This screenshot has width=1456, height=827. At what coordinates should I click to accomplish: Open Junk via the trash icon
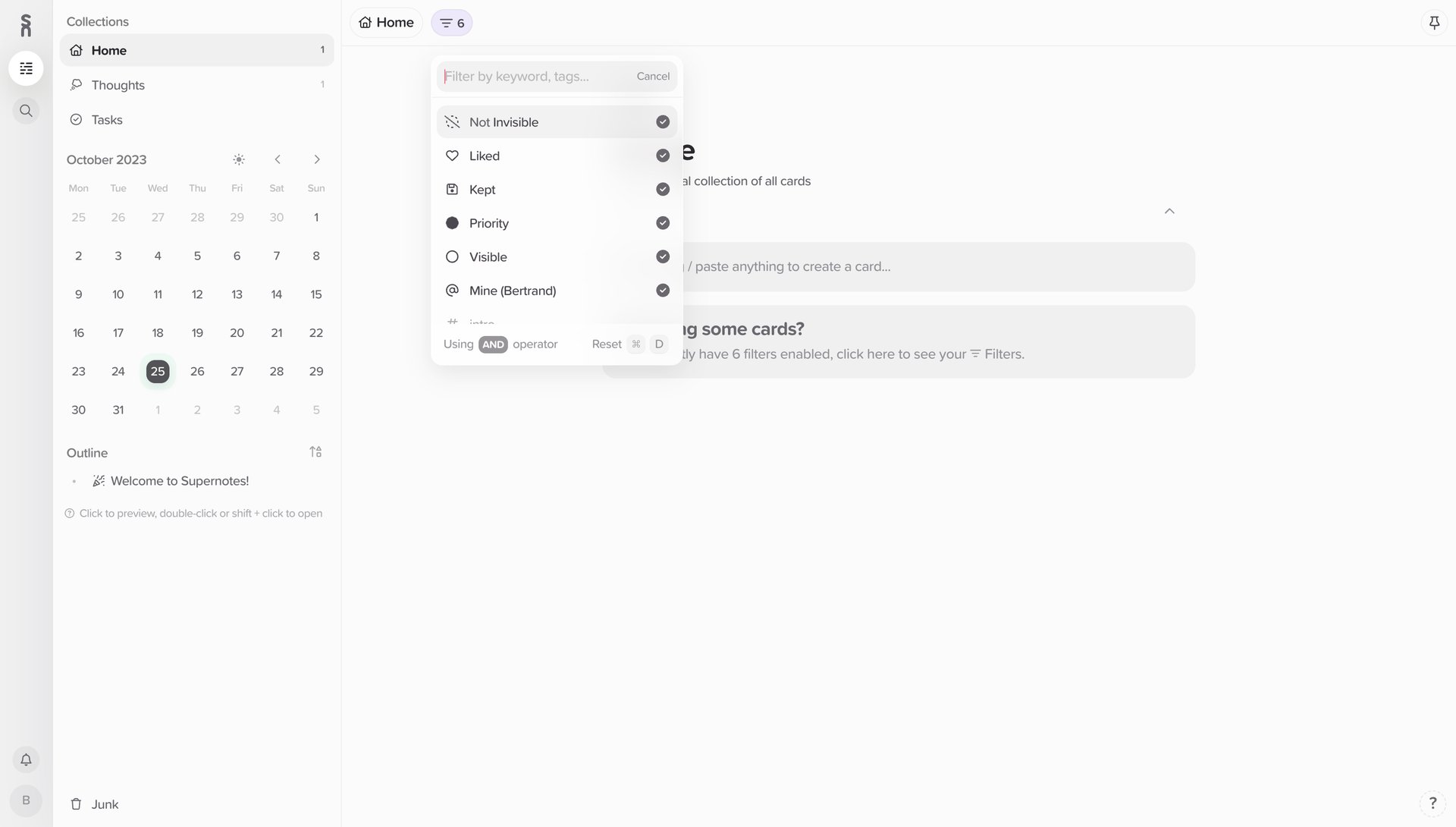[x=76, y=803]
